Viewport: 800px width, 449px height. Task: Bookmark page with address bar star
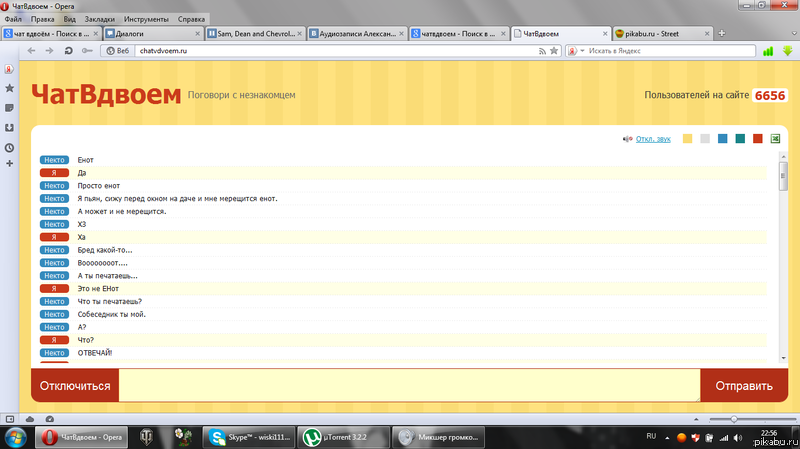(x=554, y=51)
